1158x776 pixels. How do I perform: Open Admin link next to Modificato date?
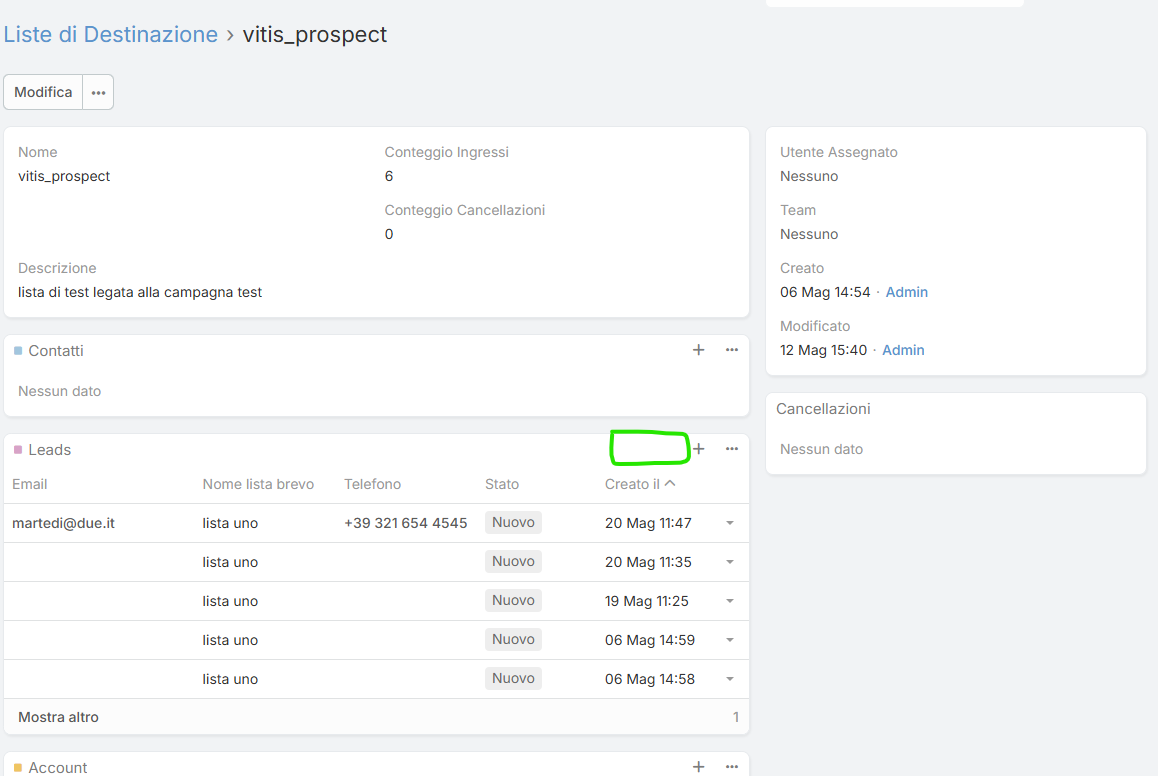click(903, 350)
